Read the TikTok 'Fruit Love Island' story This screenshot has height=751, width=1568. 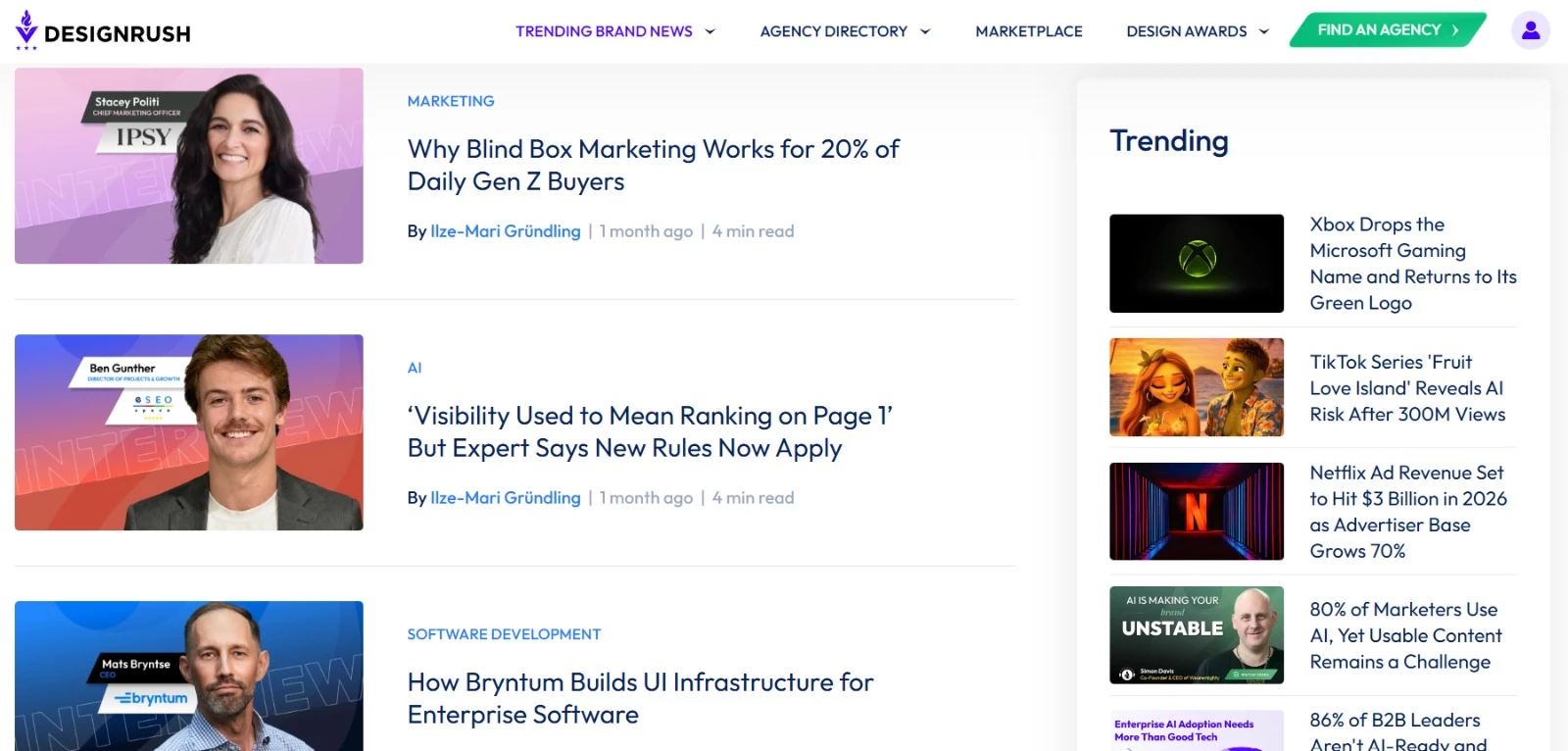tap(1407, 388)
